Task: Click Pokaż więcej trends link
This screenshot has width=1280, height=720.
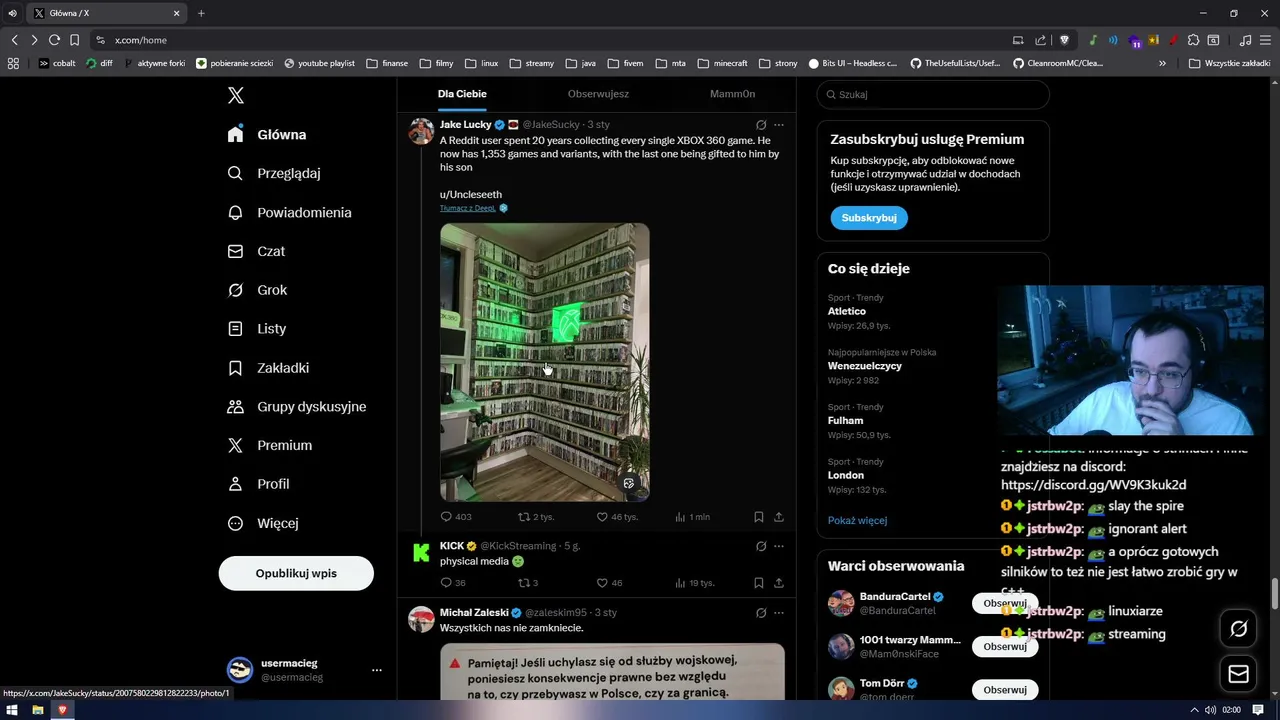Action: (857, 520)
